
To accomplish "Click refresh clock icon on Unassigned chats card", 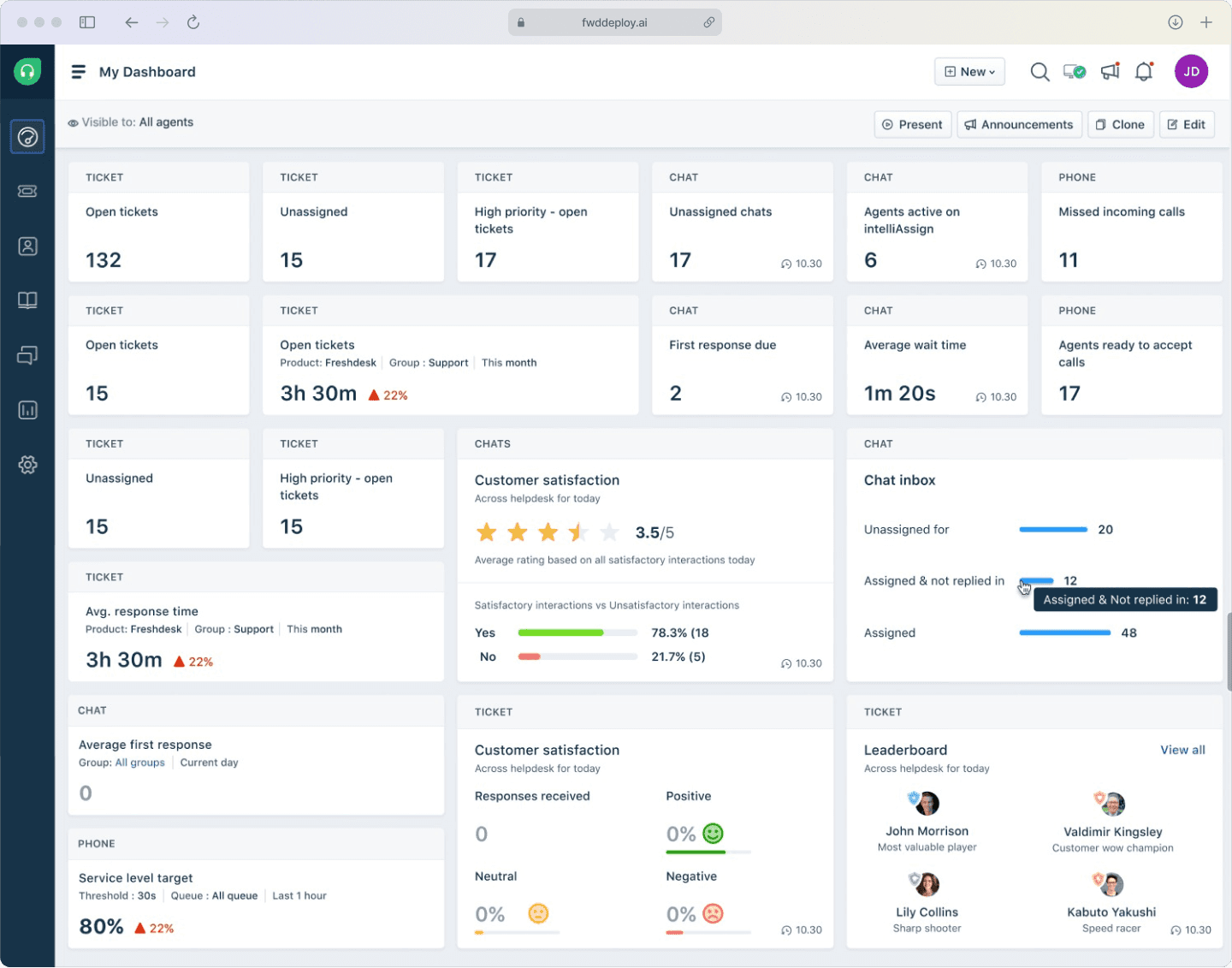I will coord(786,264).
